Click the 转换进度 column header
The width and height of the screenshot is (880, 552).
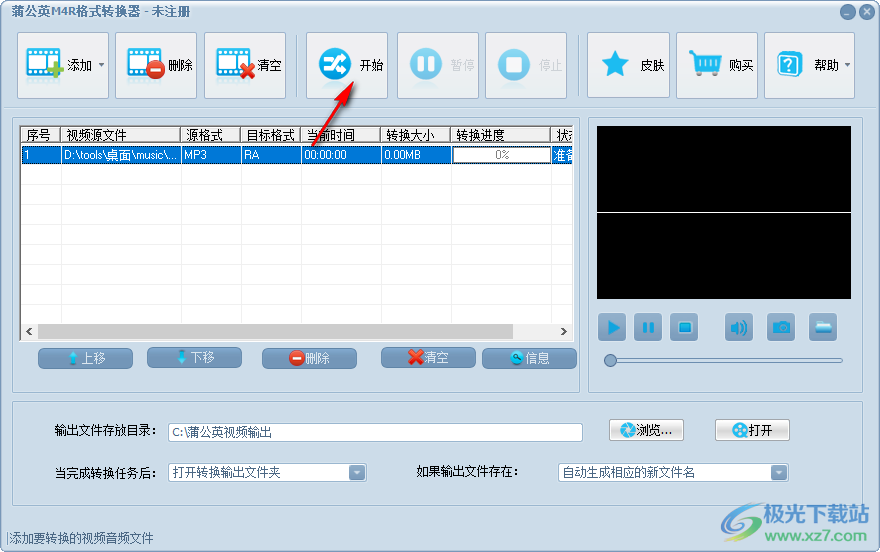point(501,135)
